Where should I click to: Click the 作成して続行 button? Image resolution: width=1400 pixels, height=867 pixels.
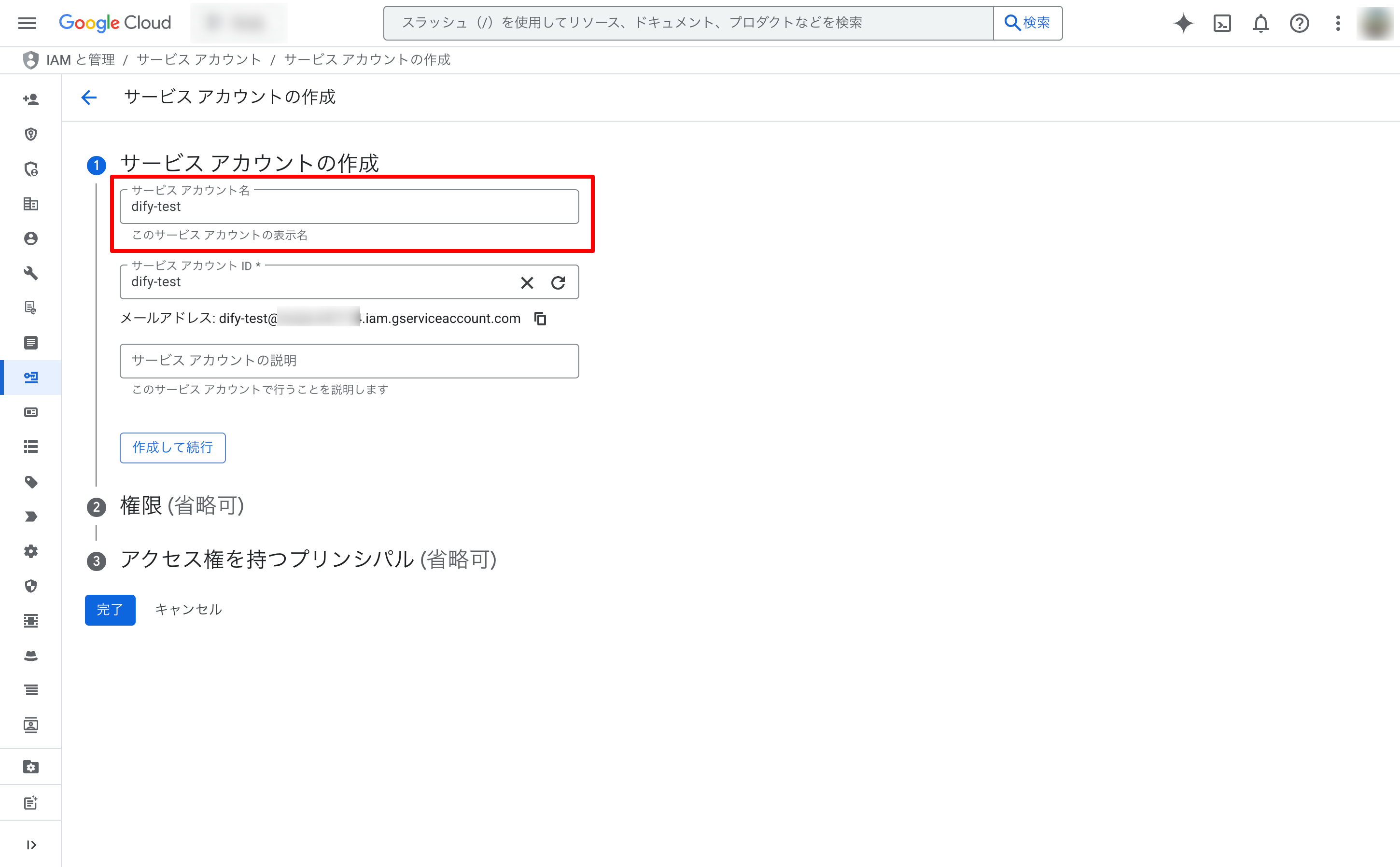pyautogui.click(x=172, y=447)
